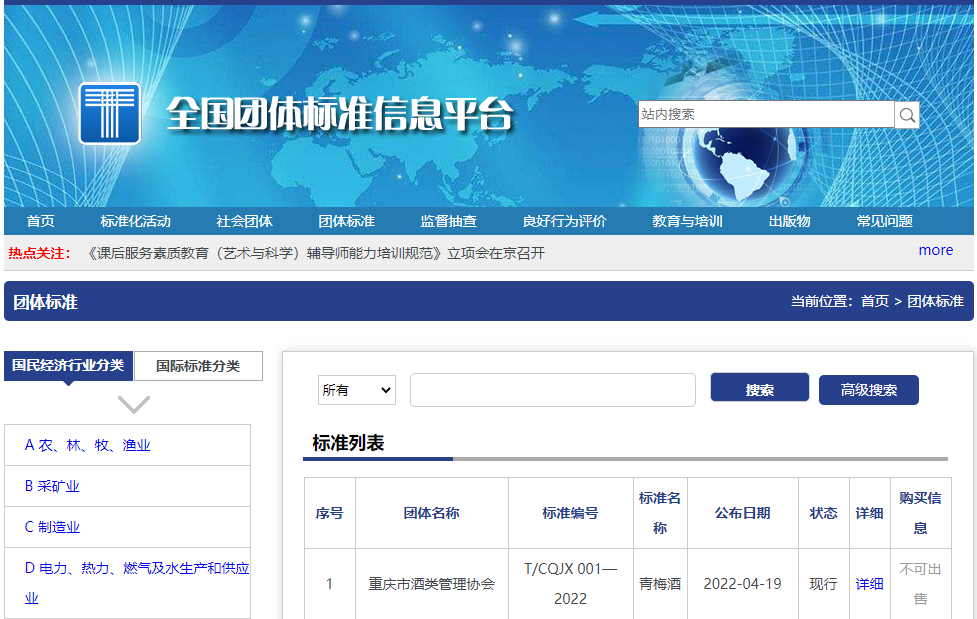Screen dimensions: 977x619
Task: Click the 热点关注 label
Action: pyautogui.click(x=38, y=253)
